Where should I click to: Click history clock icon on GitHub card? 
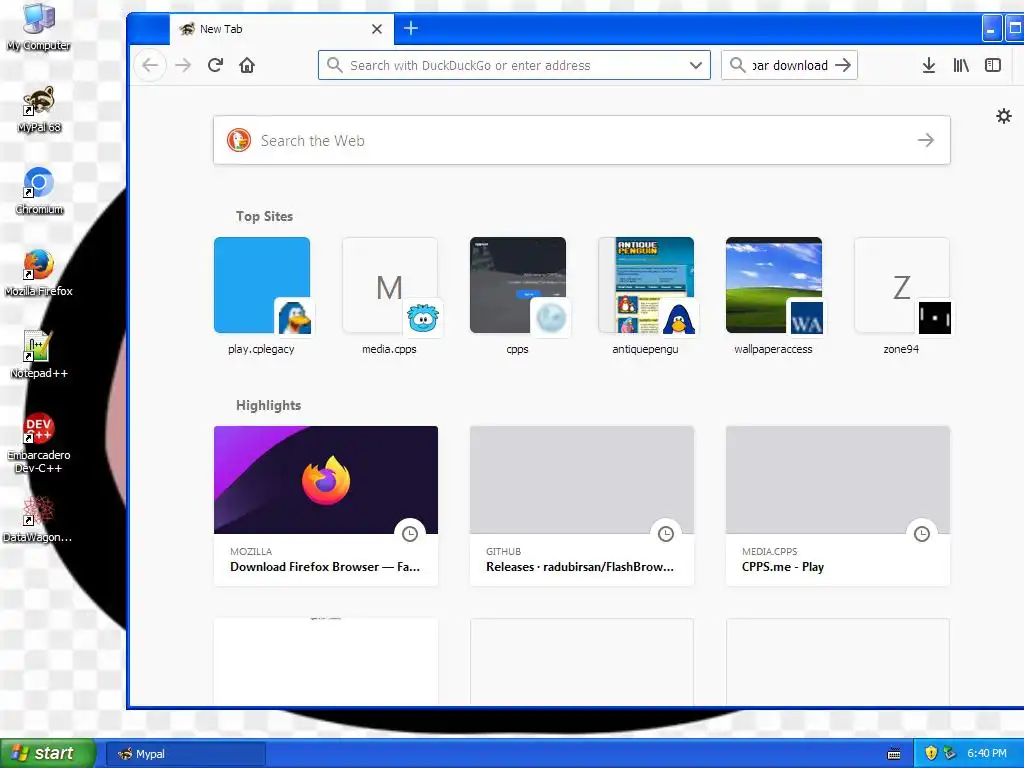tap(666, 534)
